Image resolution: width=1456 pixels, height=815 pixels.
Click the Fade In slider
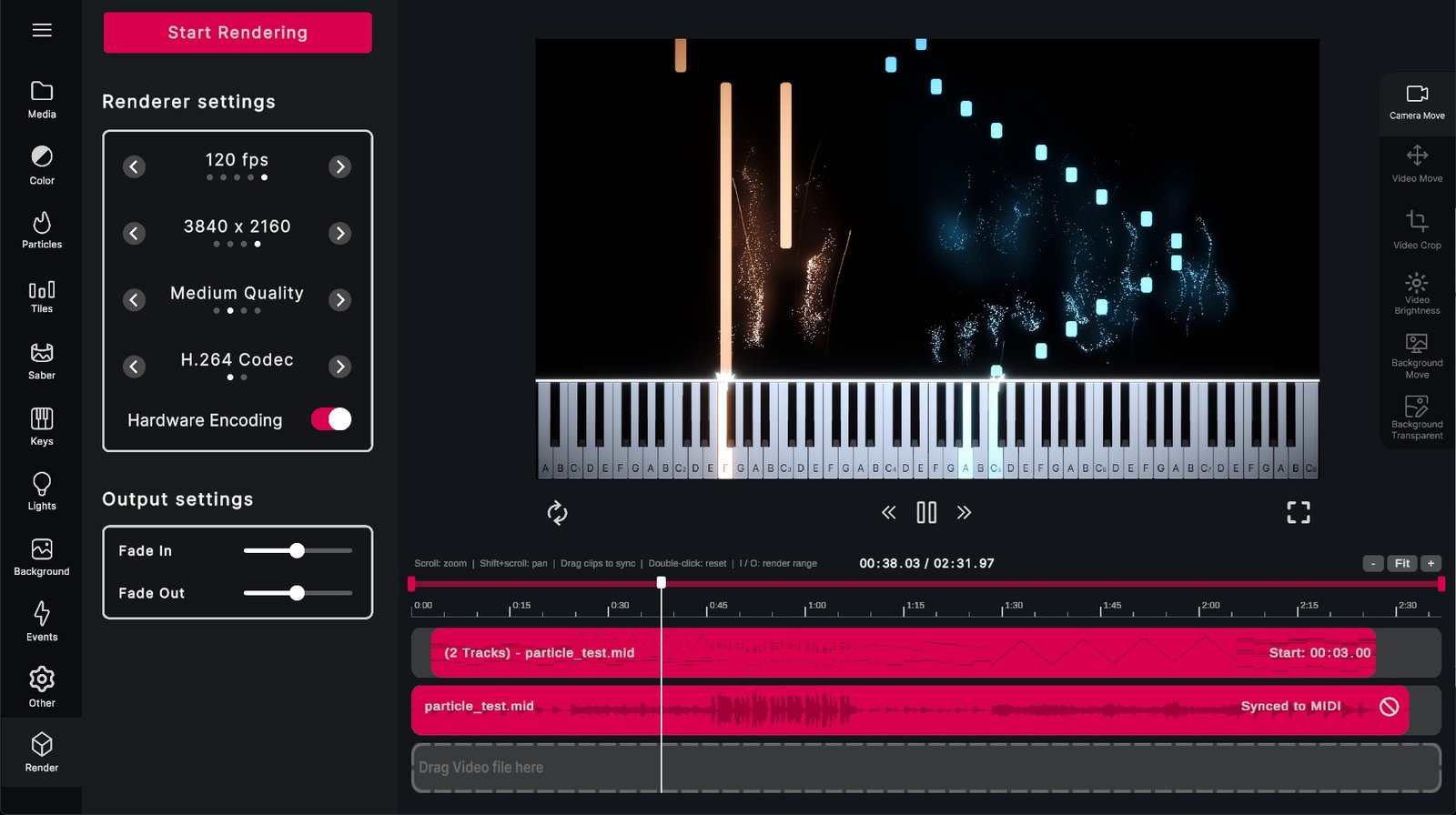tap(298, 550)
